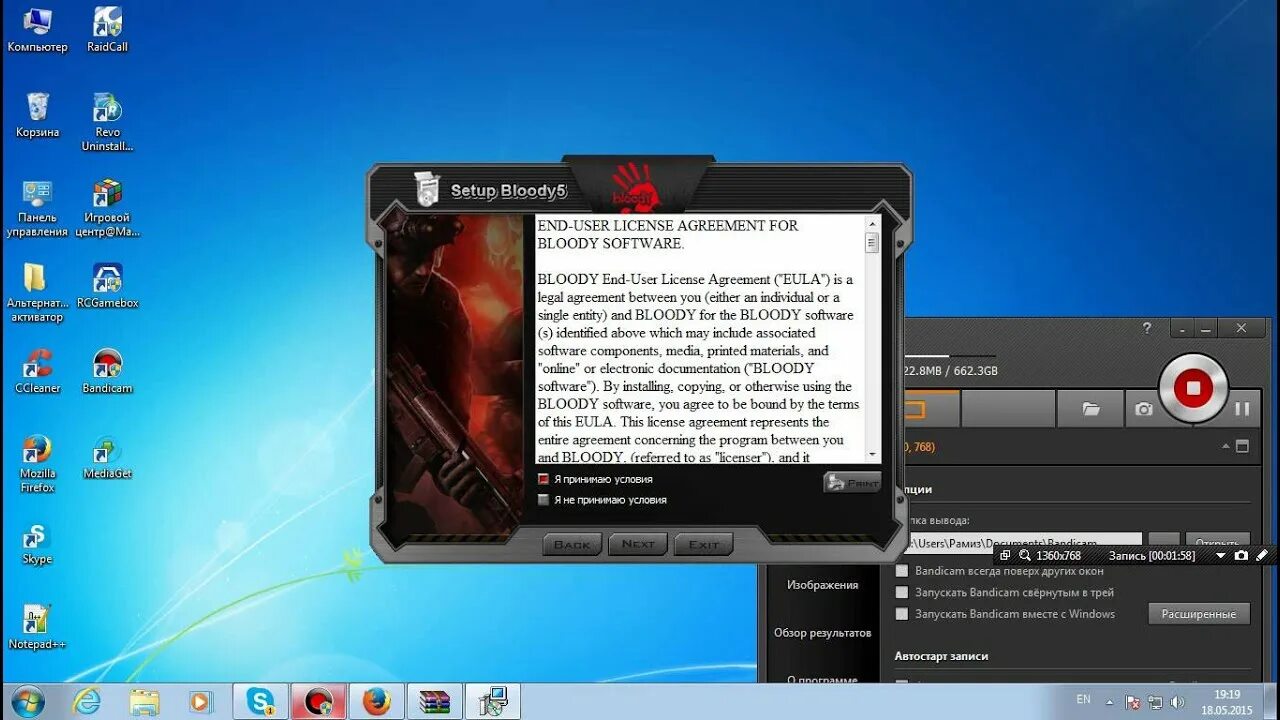1280x720 pixels.
Task: Pause the recording in Bandicam
Action: click(x=1240, y=408)
